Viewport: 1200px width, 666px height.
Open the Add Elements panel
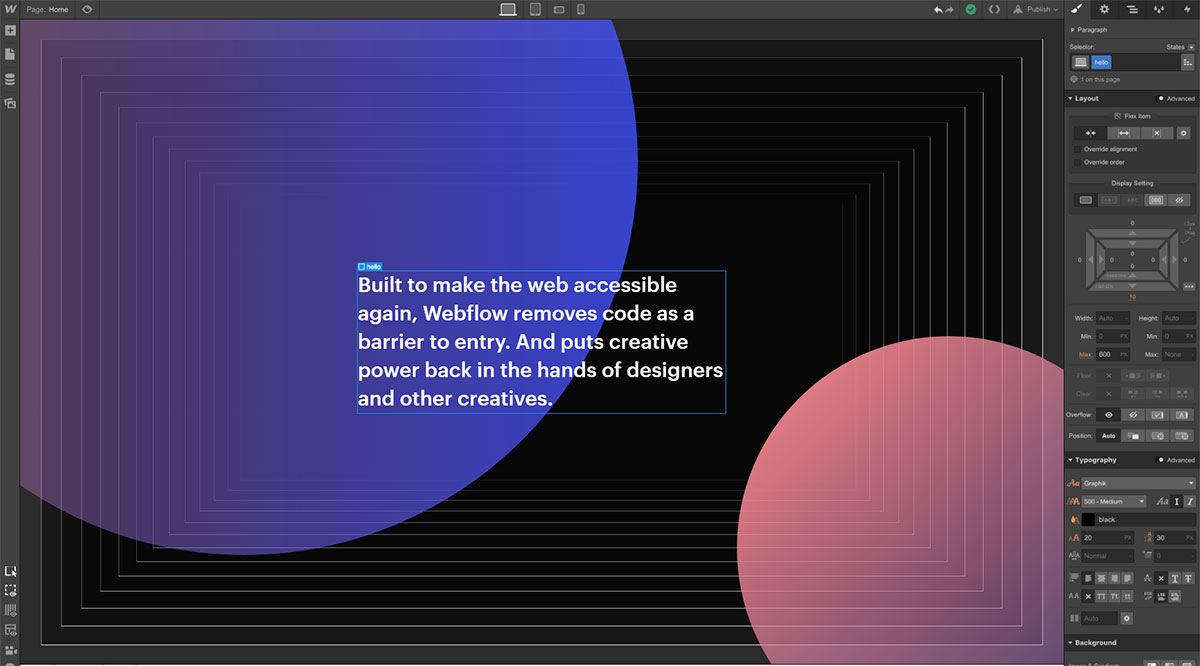point(10,31)
